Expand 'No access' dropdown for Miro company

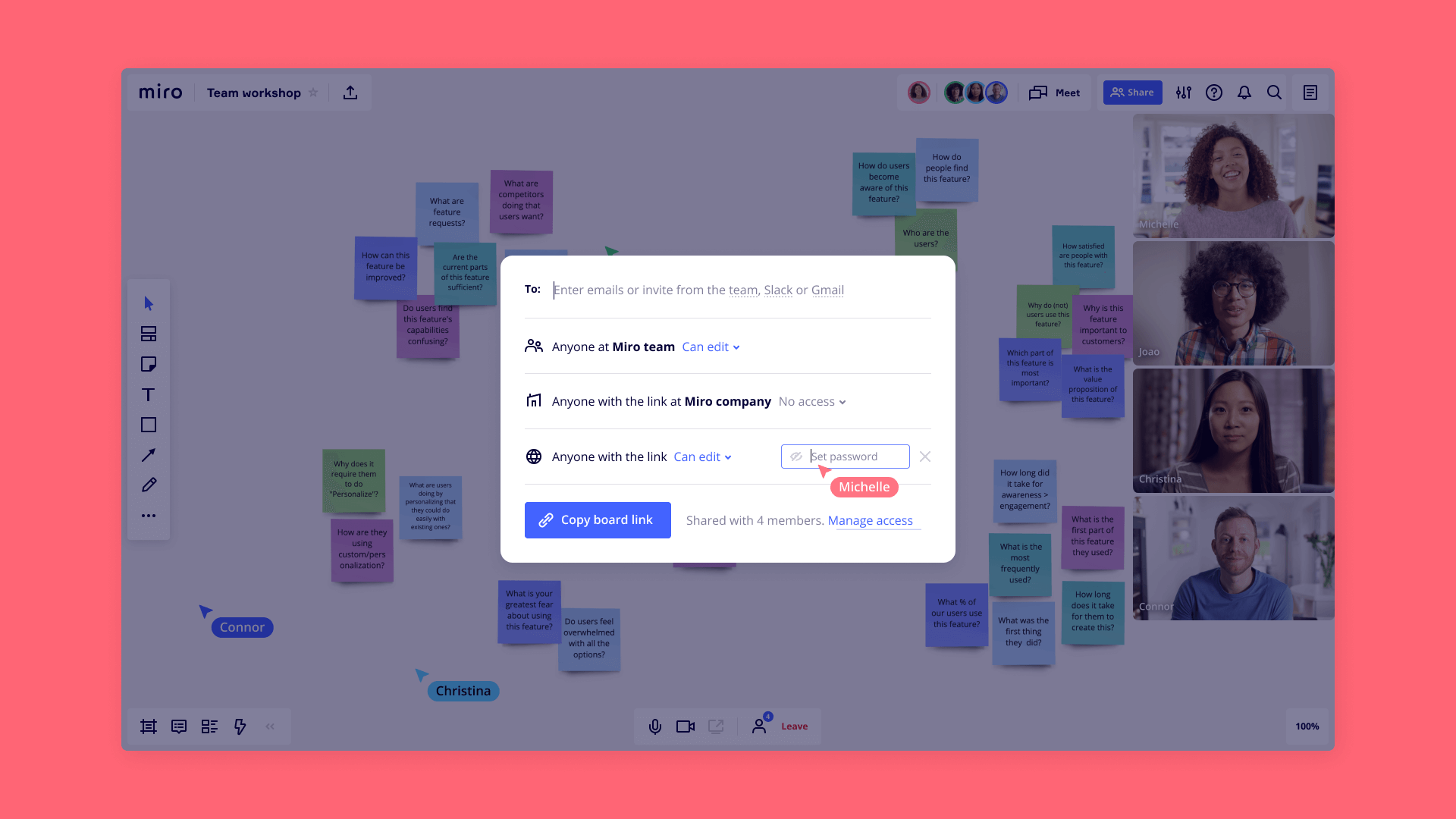click(x=812, y=401)
